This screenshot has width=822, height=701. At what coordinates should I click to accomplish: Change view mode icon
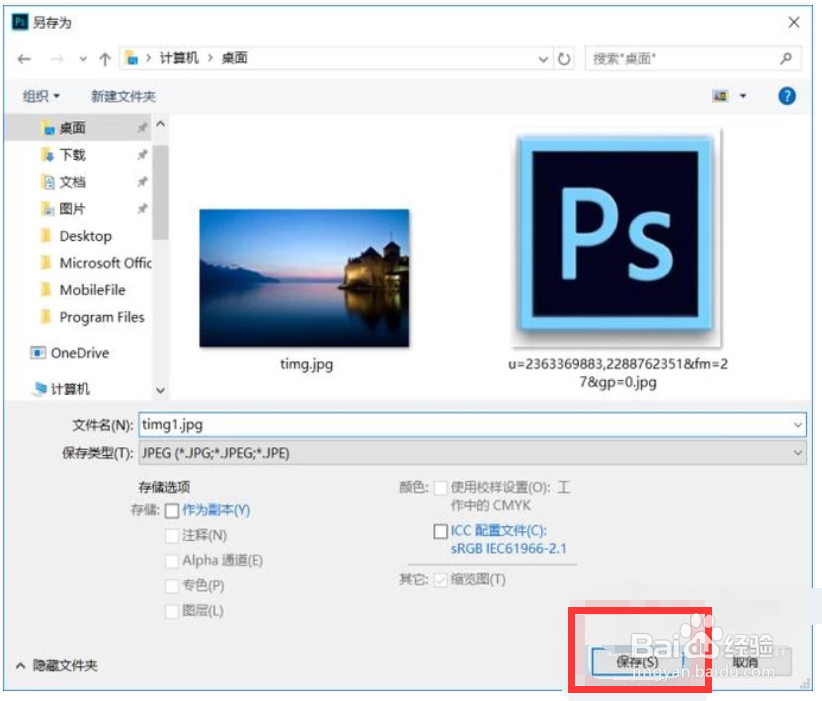(x=721, y=96)
